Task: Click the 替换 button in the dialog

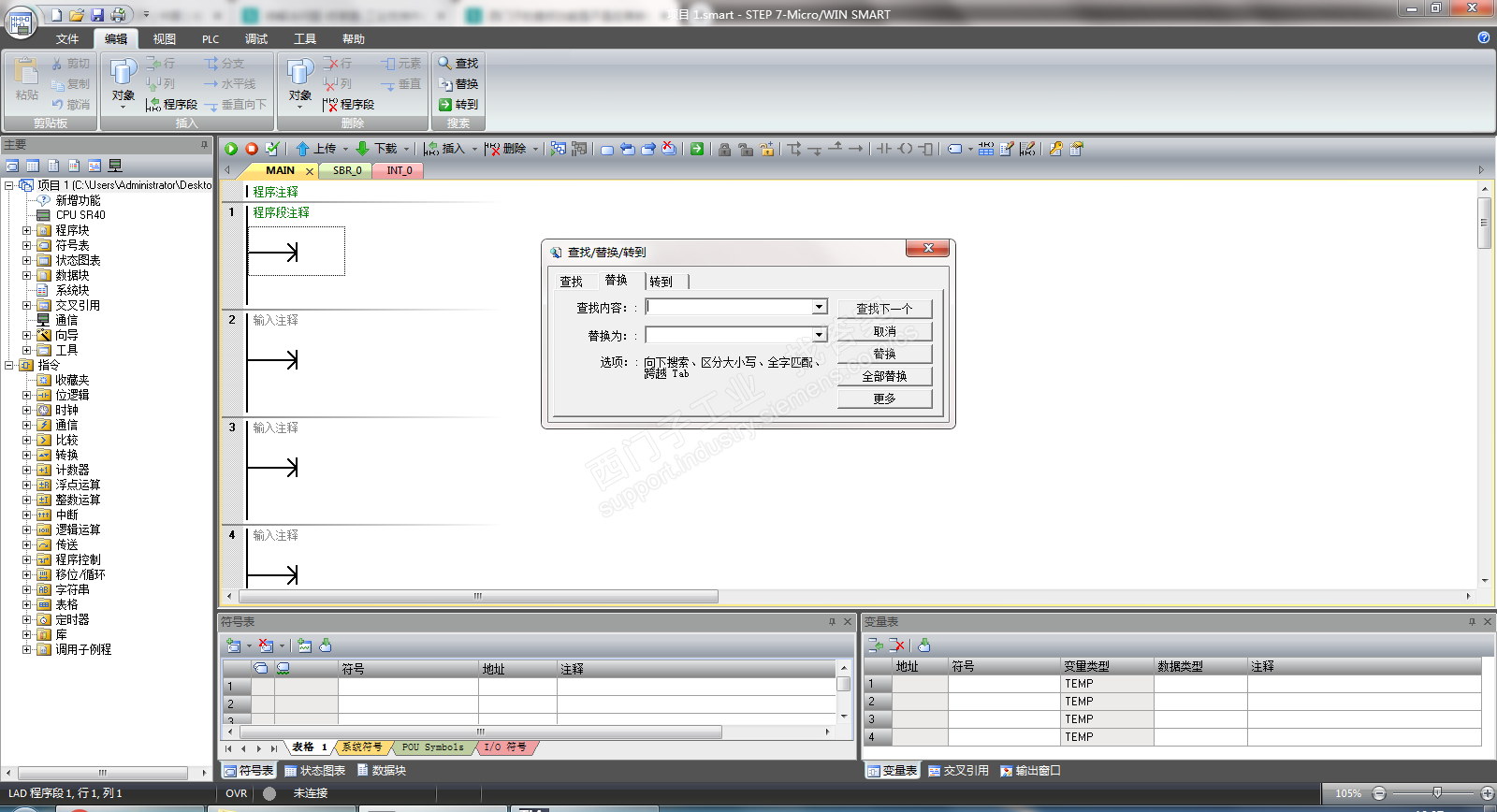Action: tap(884, 354)
